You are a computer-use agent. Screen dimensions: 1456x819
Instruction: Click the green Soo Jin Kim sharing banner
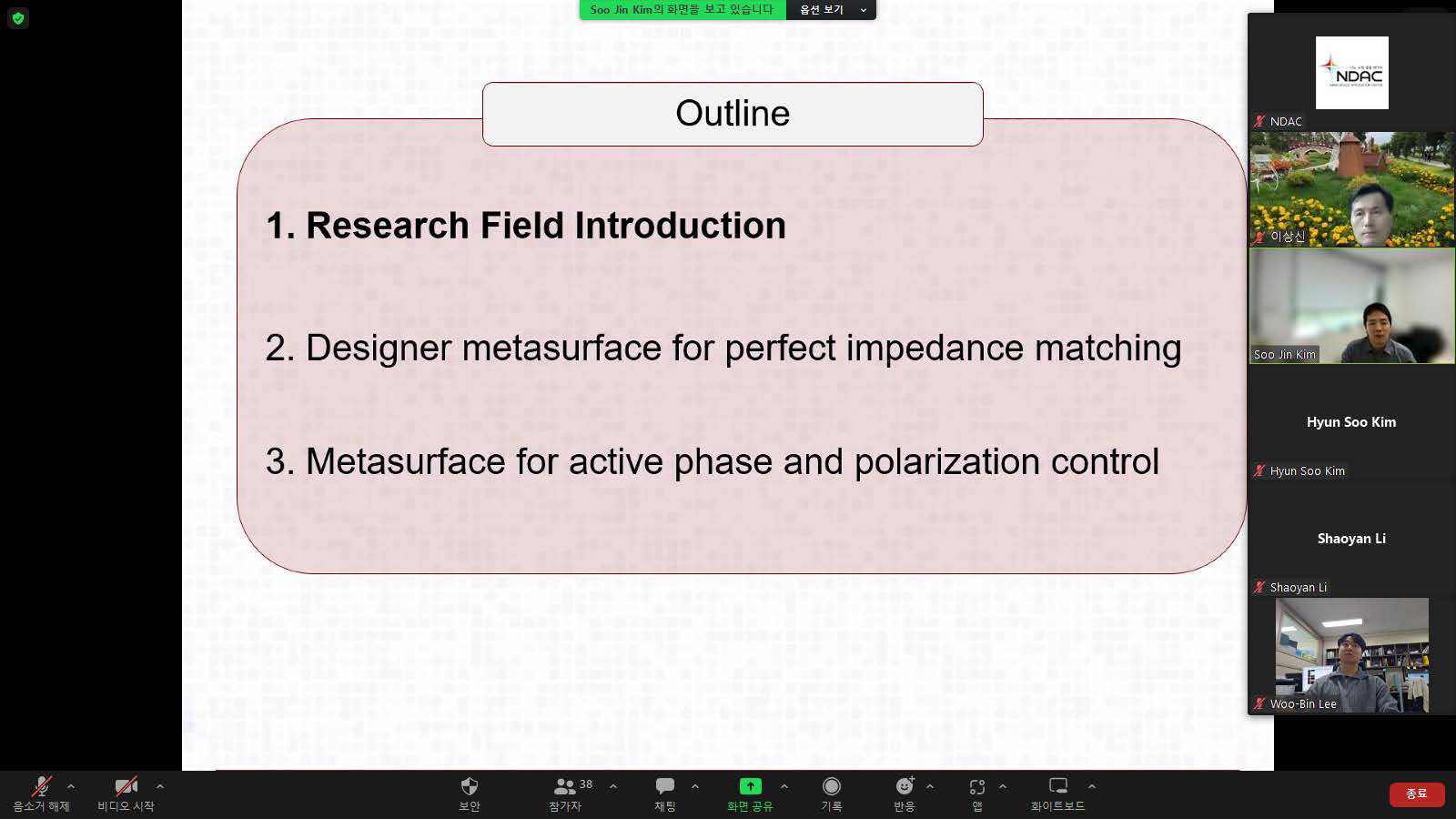[x=682, y=10]
